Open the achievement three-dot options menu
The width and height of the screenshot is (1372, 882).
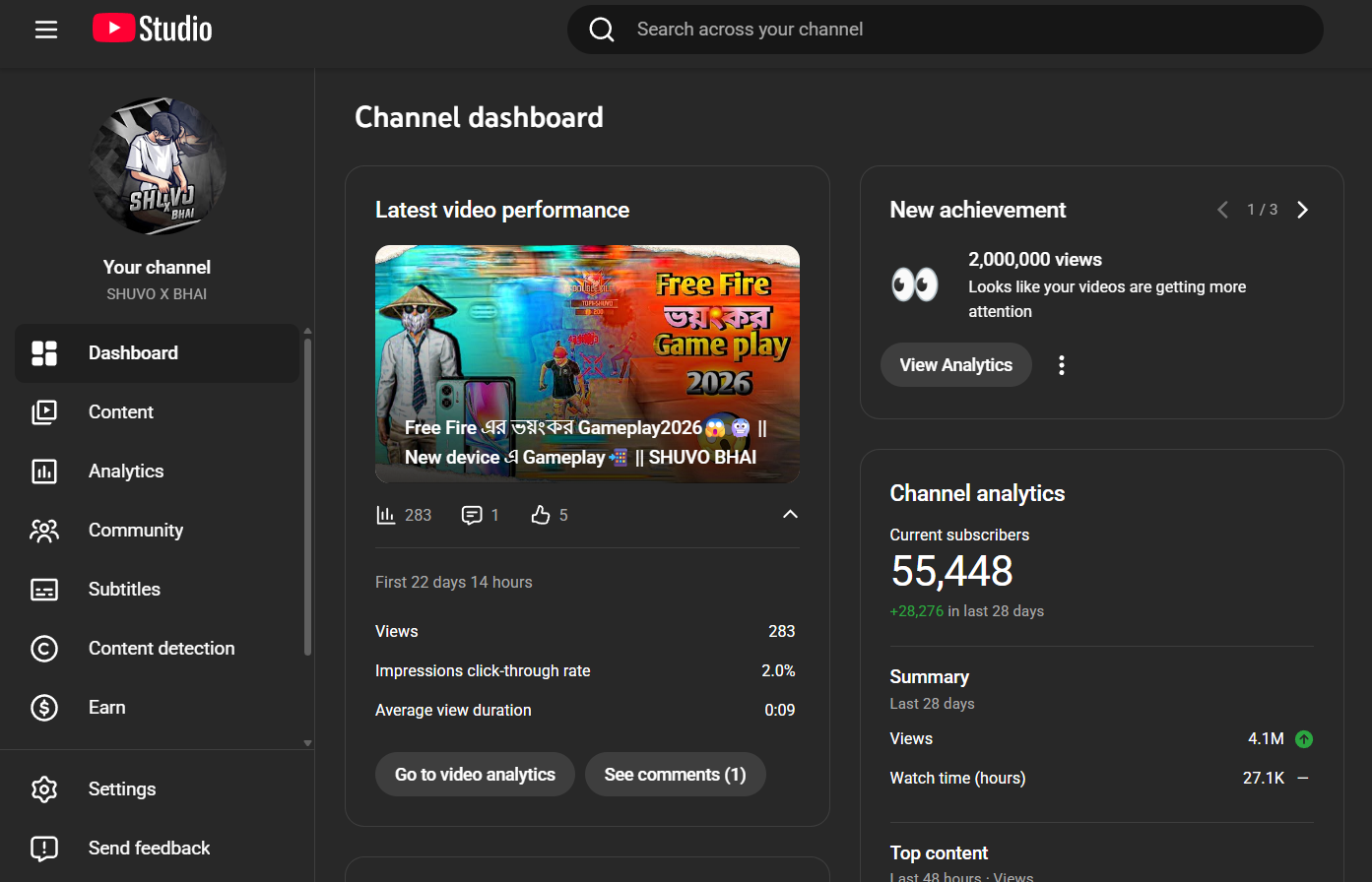click(x=1061, y=365)
